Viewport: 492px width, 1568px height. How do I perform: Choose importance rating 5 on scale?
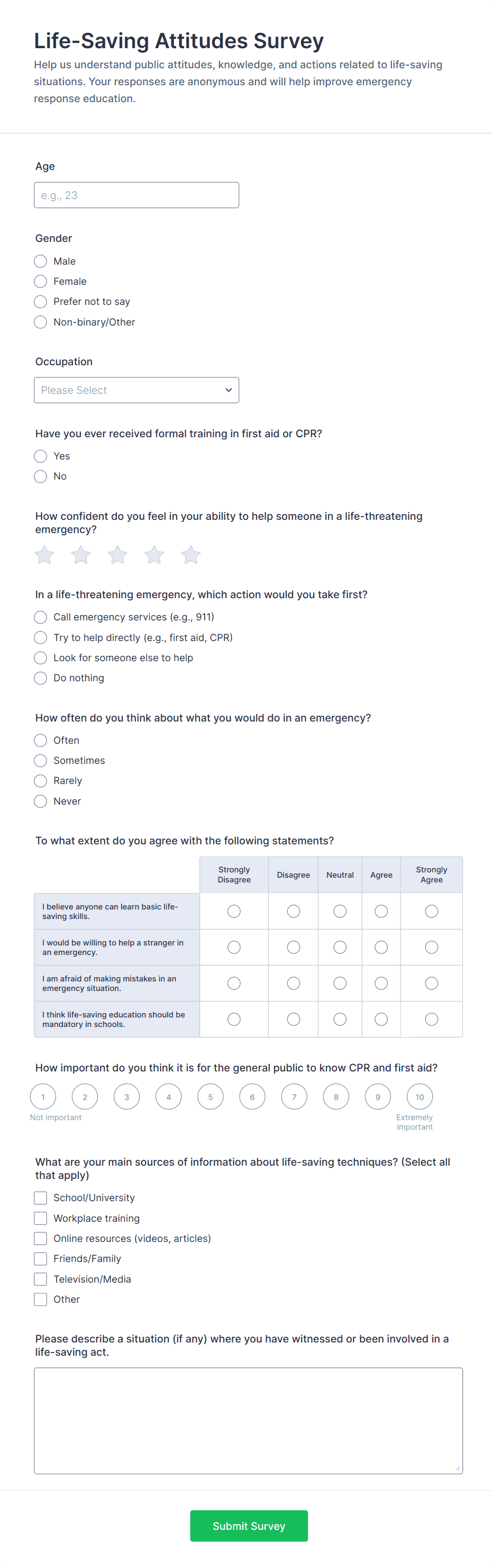click(211, 1097)
